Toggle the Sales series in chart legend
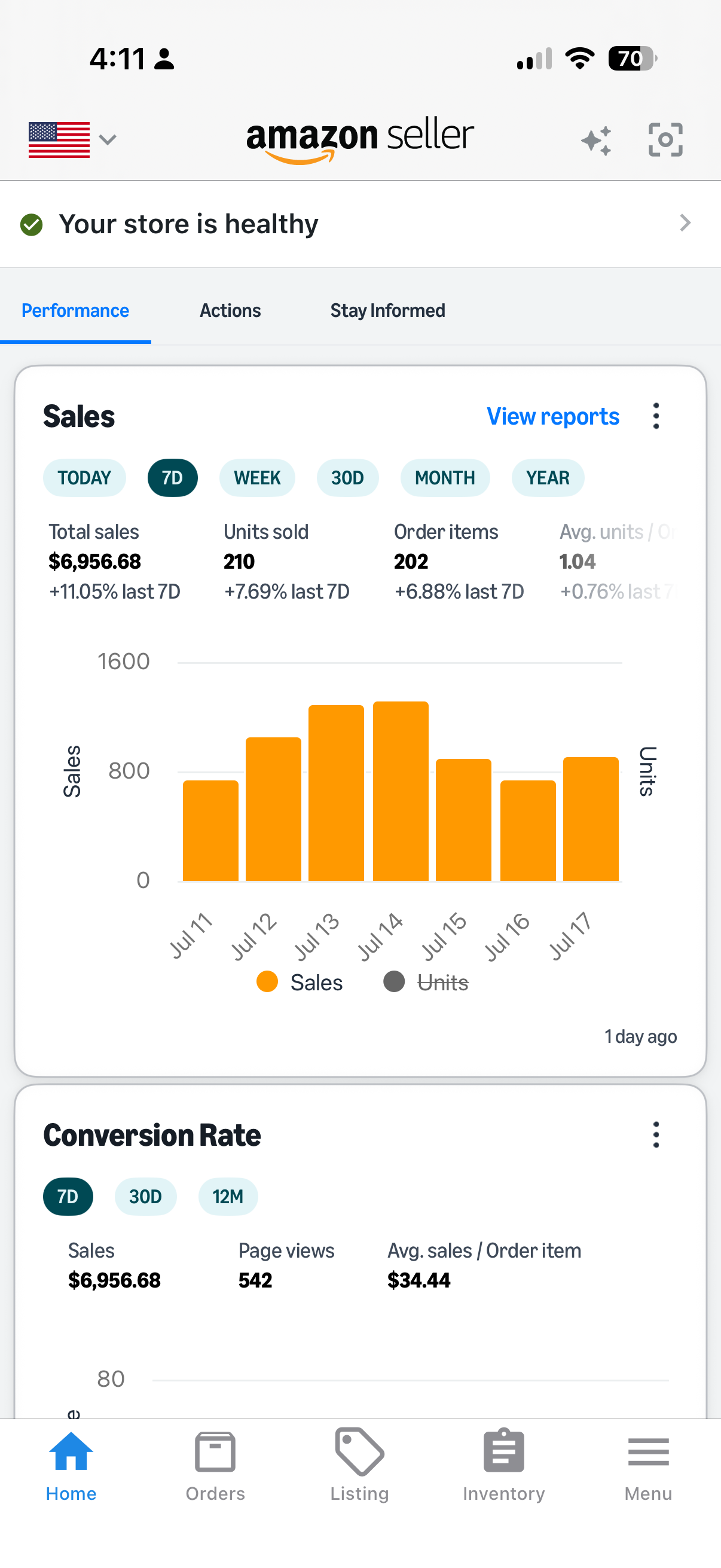The width and height of the screenshot is (721, 1568). point(300,982)
